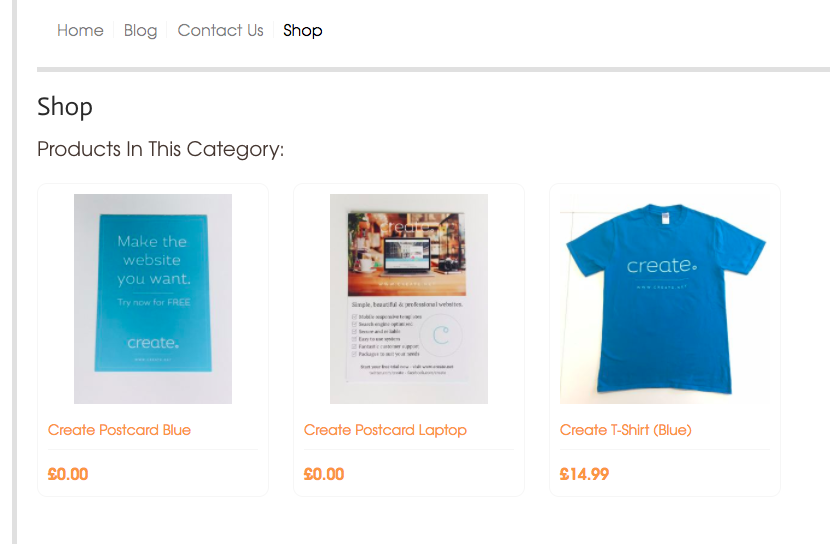This screenshot has height=544, width=830.
Task: Click the Products In This Category heading
Action: pos(160,149)
